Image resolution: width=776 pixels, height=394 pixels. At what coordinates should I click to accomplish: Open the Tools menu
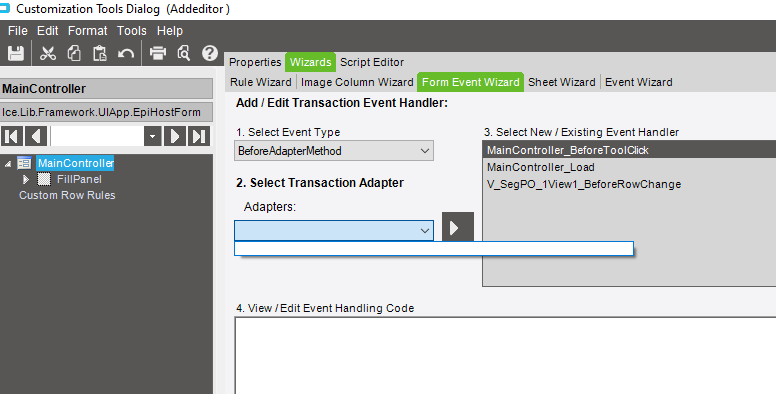[132, 31]
